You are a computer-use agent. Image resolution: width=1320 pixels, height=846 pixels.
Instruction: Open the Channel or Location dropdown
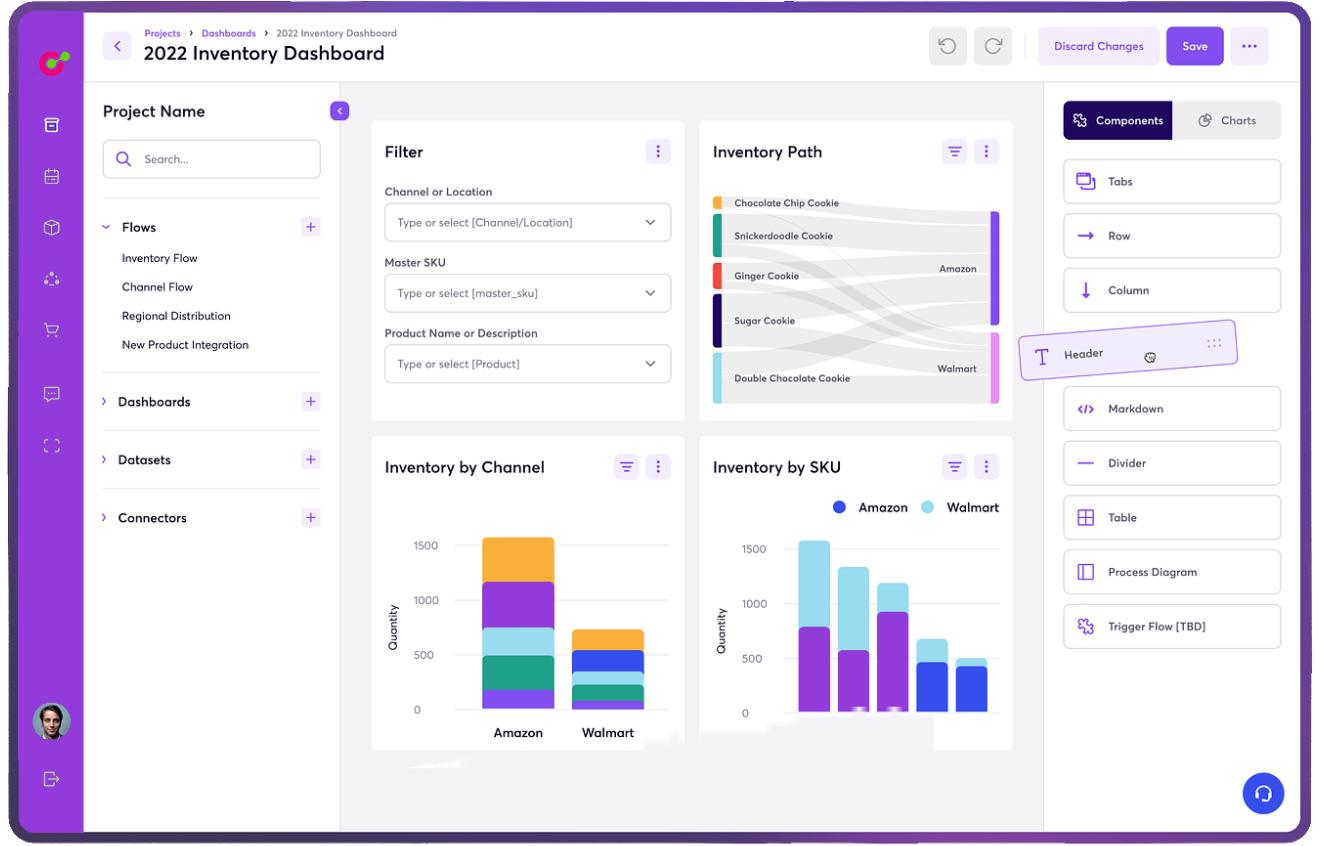tap(527, 223)
